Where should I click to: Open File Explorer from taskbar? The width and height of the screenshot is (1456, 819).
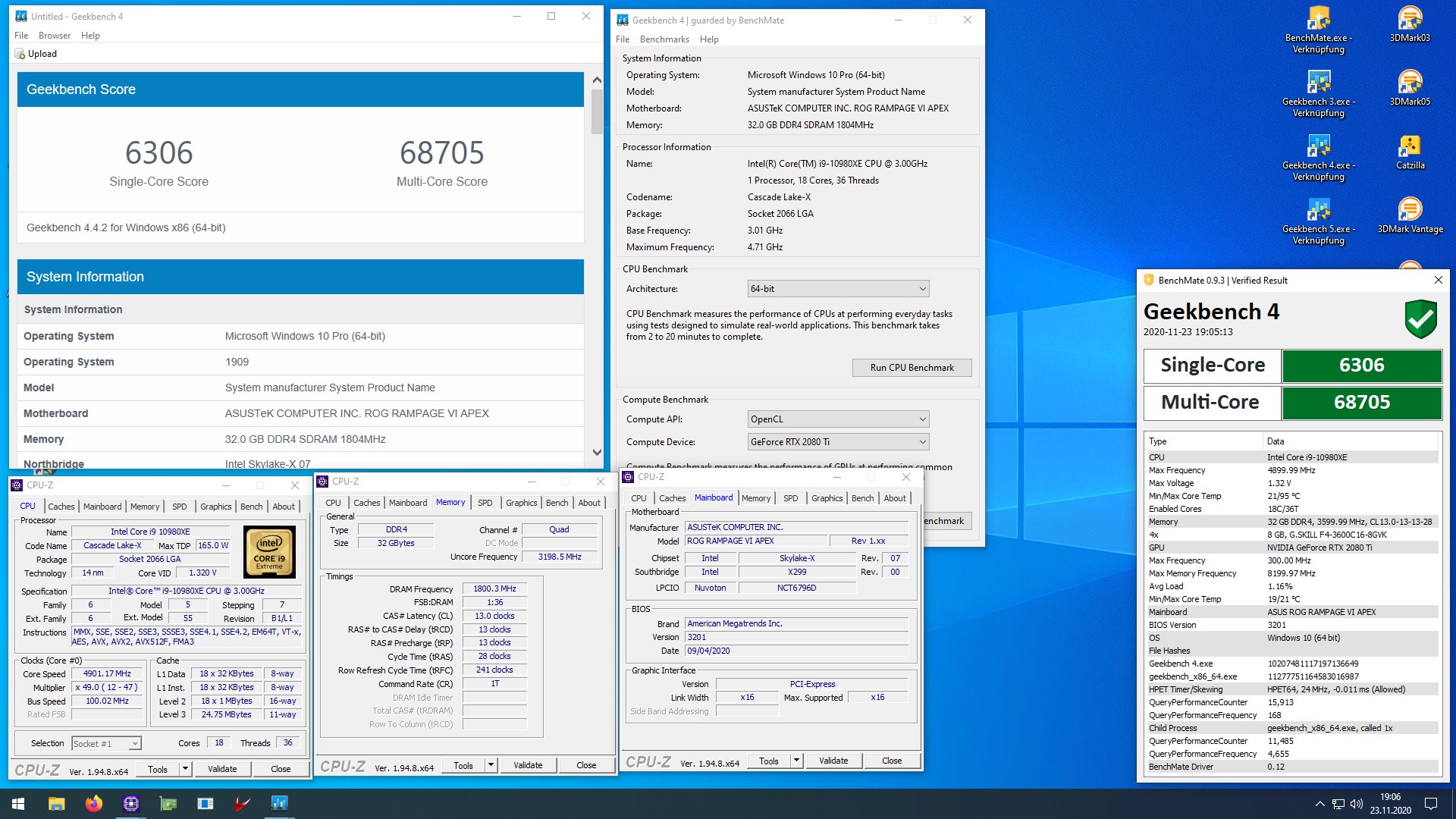[56, 804]
